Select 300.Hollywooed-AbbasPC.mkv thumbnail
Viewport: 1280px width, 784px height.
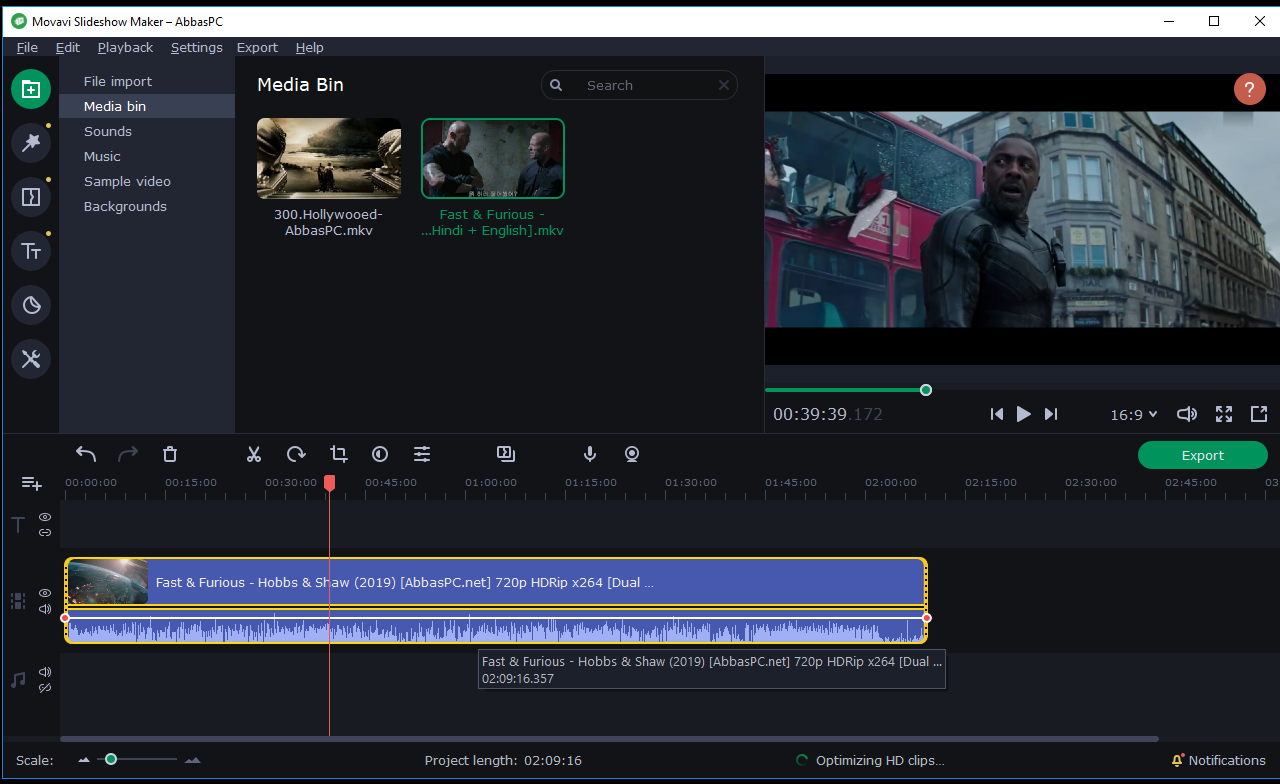pos(329,158)
